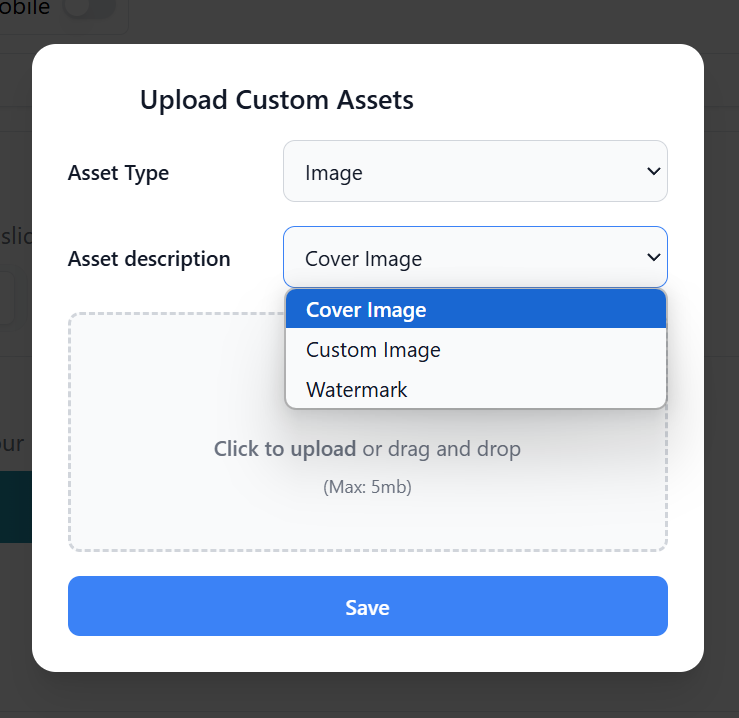The height and width of the screenshot is (718, 739).
Task: Click the partly hidden input box at left edge
Action: tap(7, 297)
